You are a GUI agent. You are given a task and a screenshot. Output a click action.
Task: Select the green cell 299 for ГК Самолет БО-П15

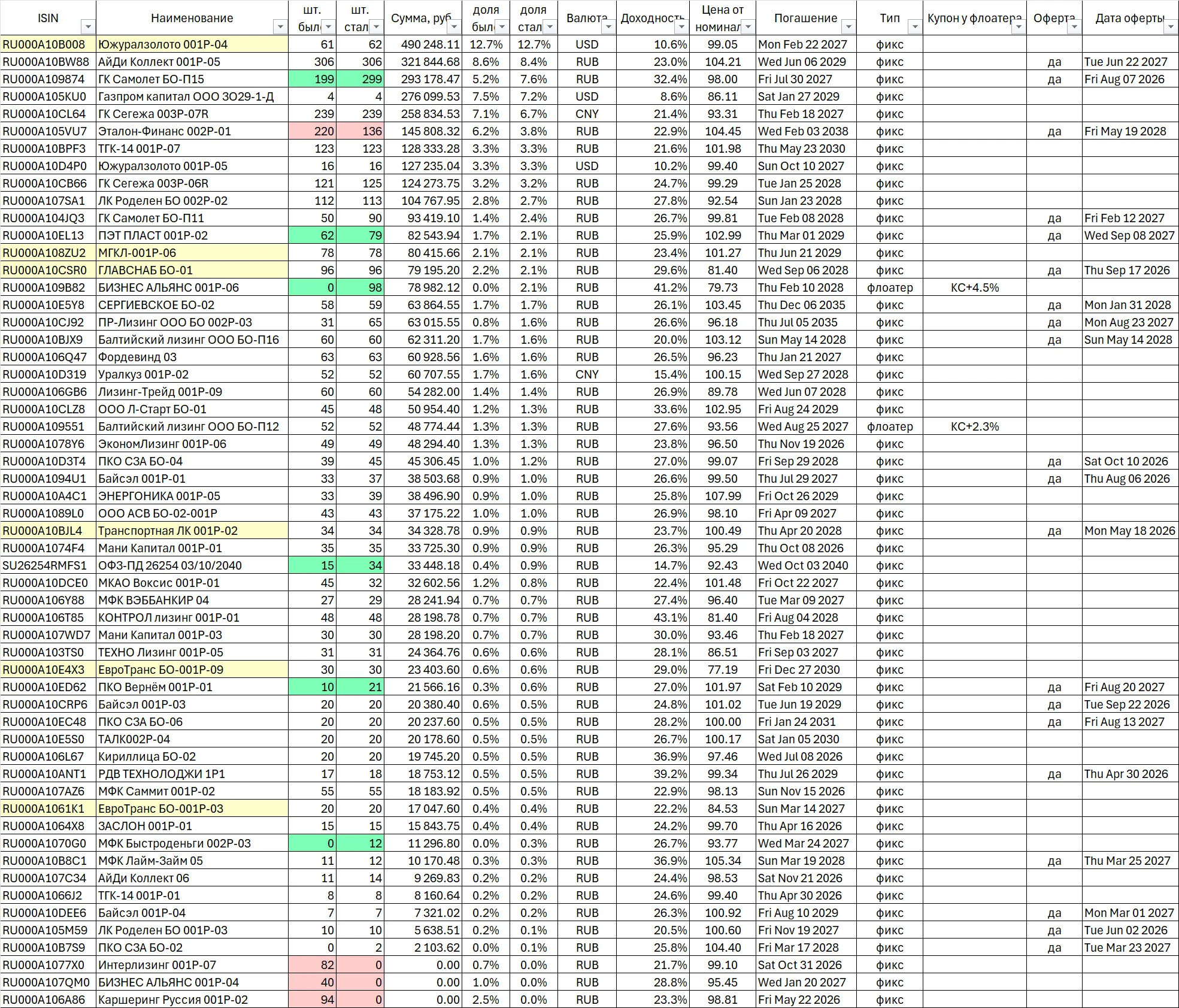[x=360, y=79]
